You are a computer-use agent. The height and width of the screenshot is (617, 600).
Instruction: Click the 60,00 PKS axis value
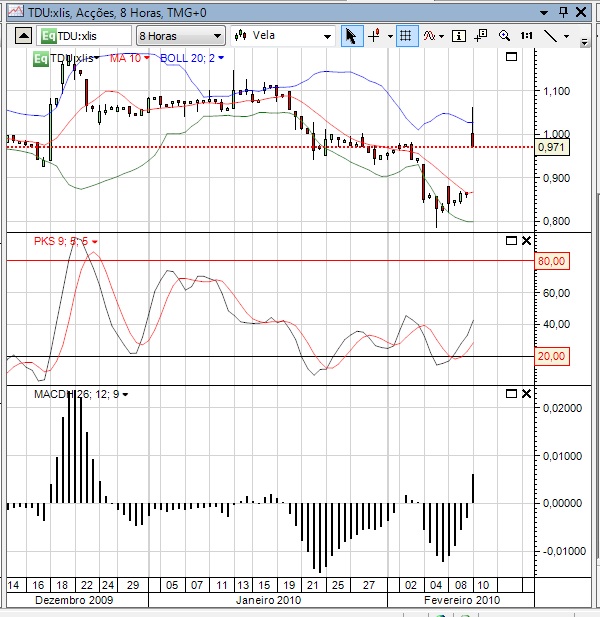[556, 293]
